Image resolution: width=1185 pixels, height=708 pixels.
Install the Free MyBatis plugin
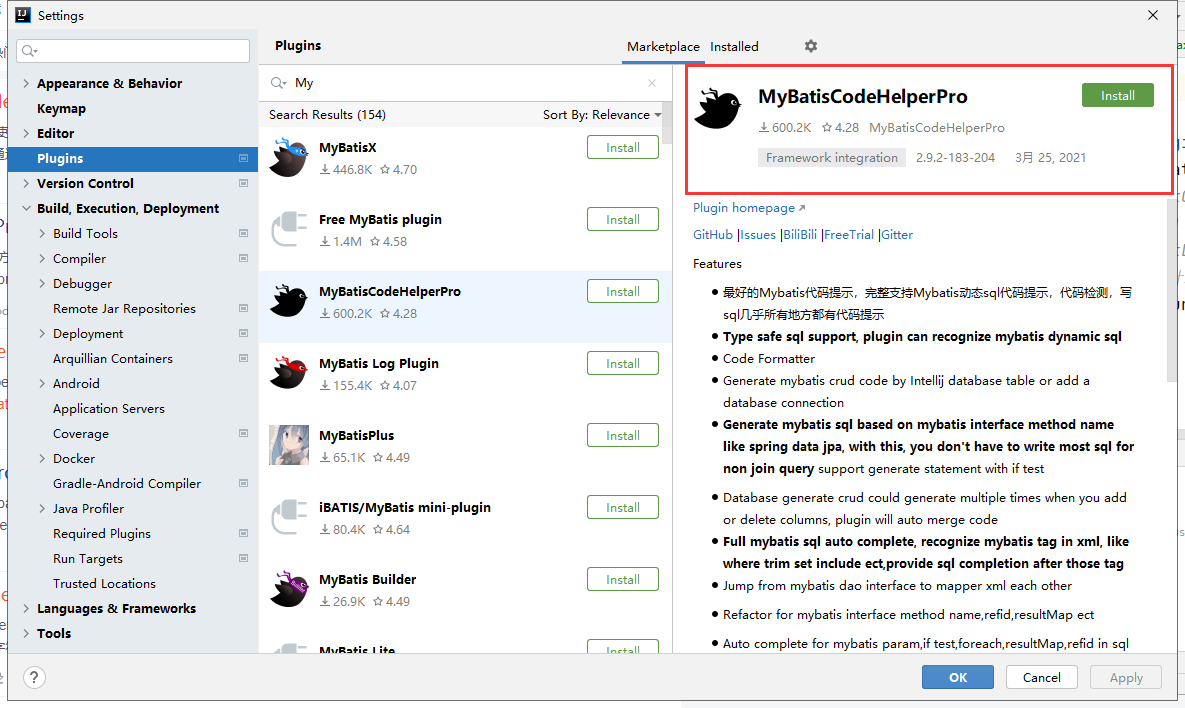(623, 219)
